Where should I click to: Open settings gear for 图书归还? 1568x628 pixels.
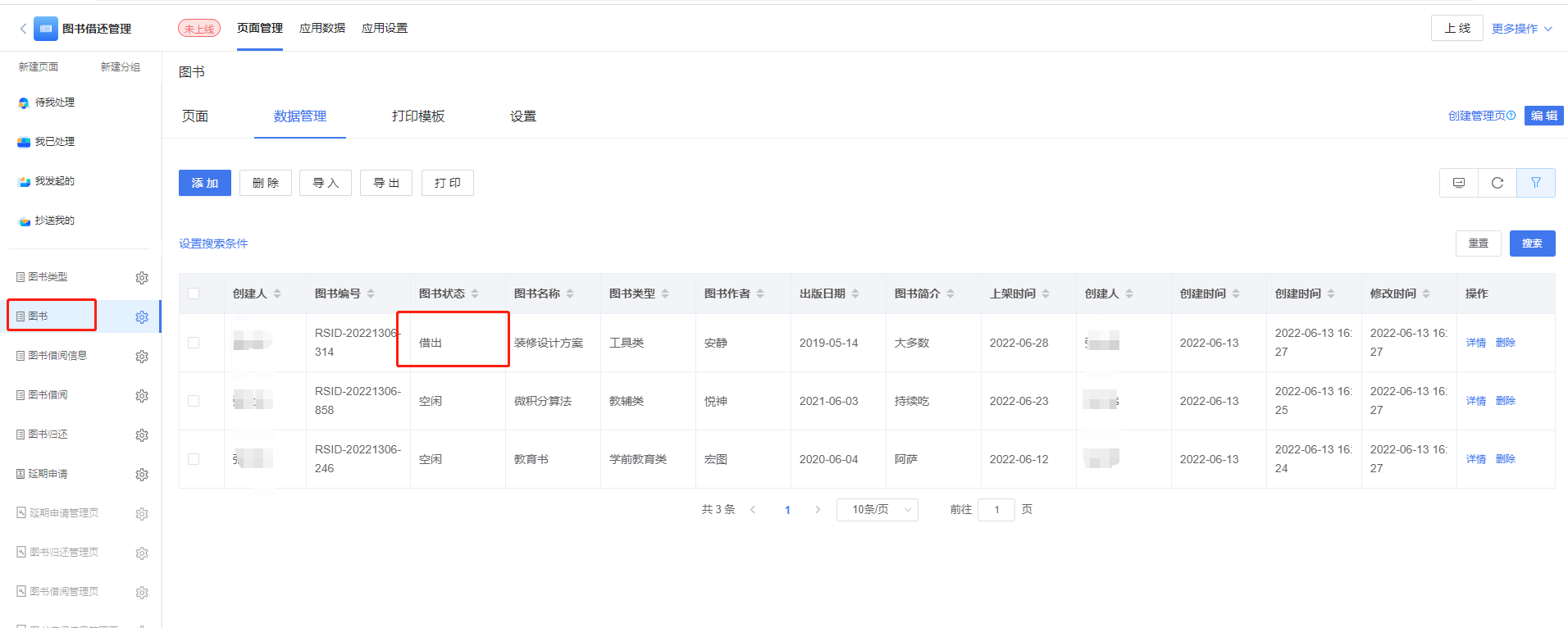[x=142, y=435]
